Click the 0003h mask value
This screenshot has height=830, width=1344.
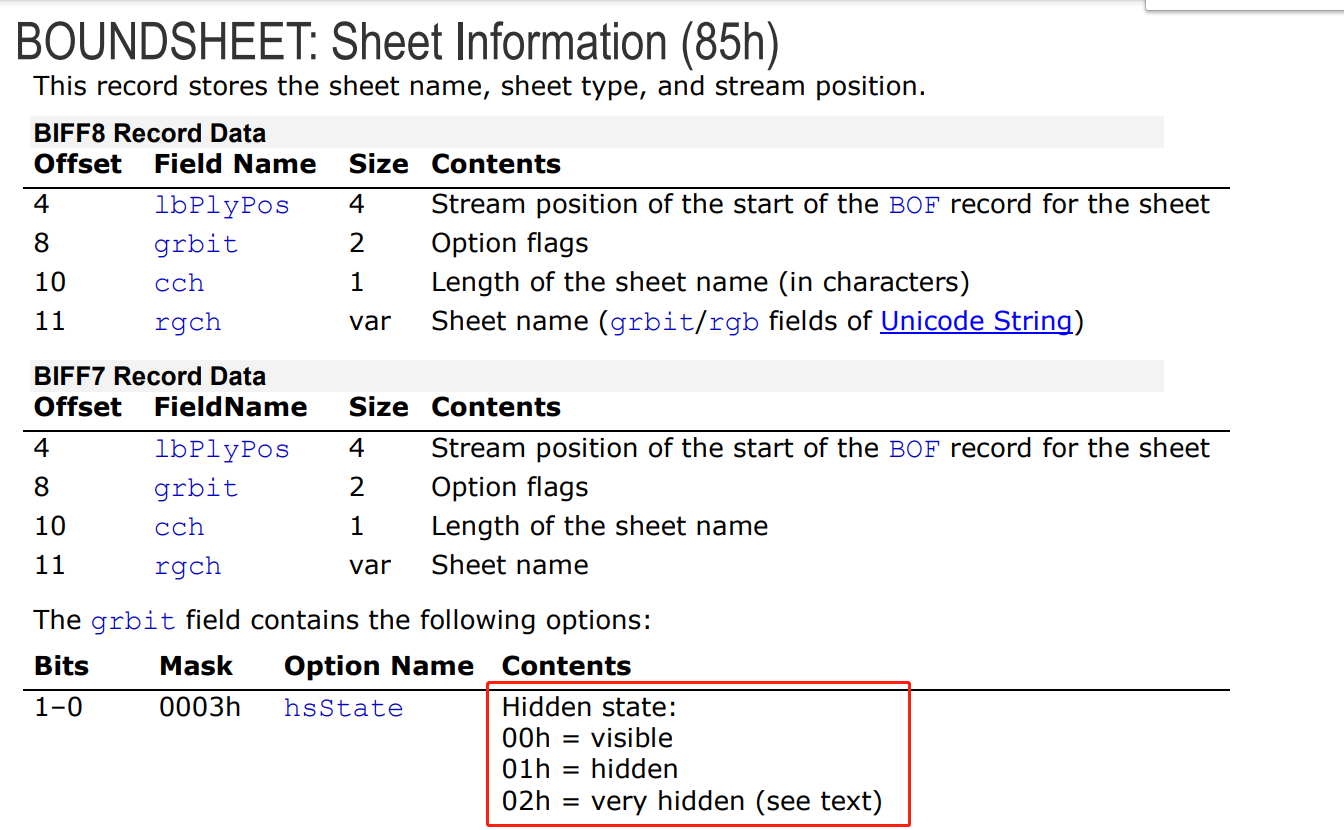pos(200,708)
